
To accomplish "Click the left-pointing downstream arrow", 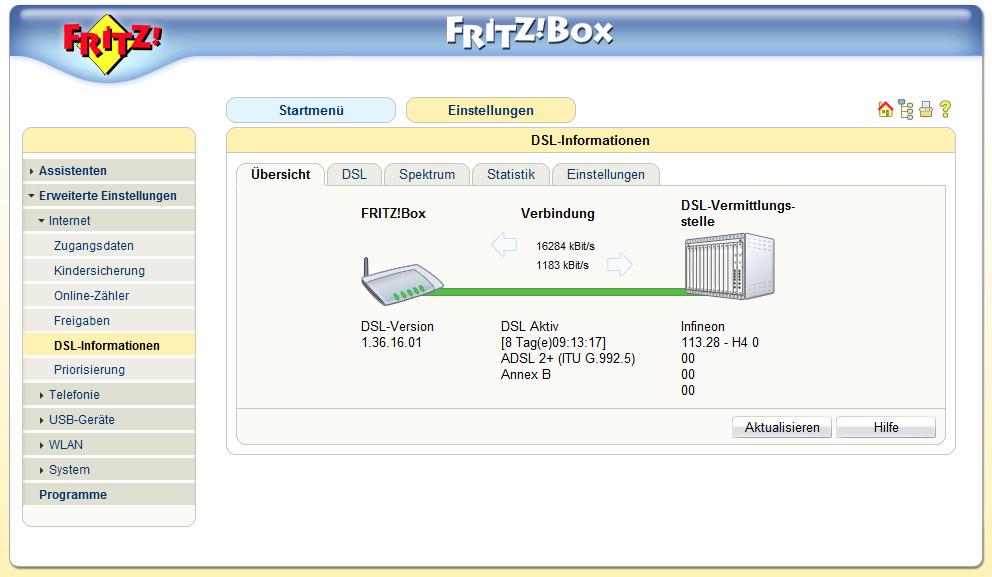I will 504,245.
